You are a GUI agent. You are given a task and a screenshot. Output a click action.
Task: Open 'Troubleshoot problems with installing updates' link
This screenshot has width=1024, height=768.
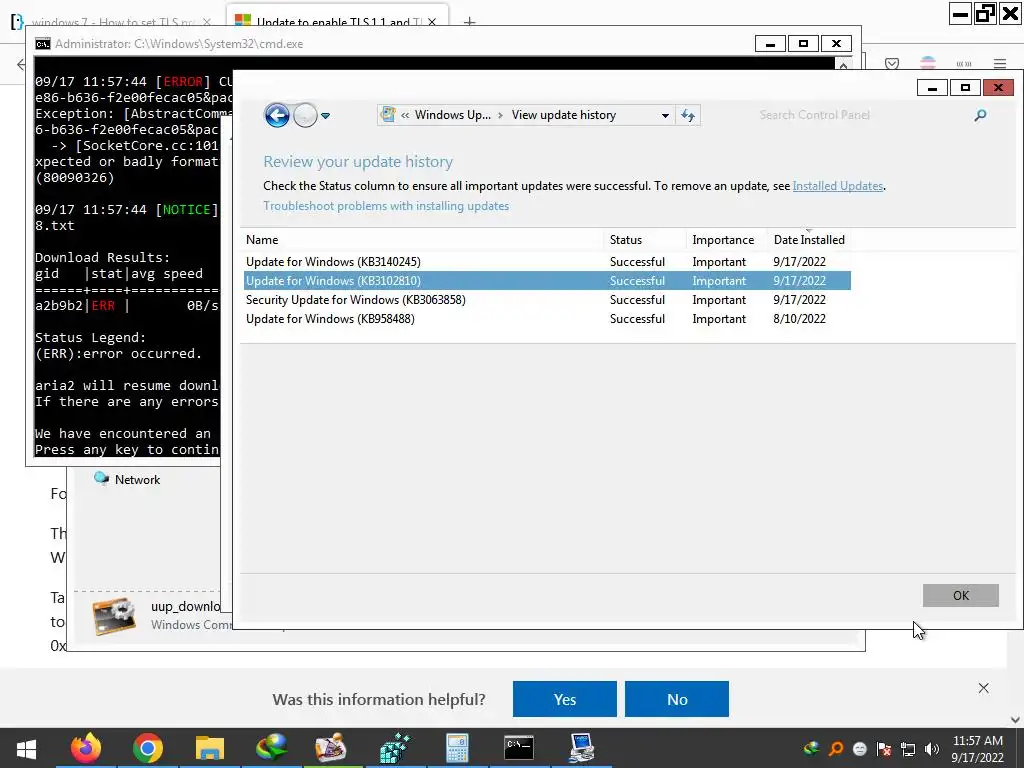[386, 206]
